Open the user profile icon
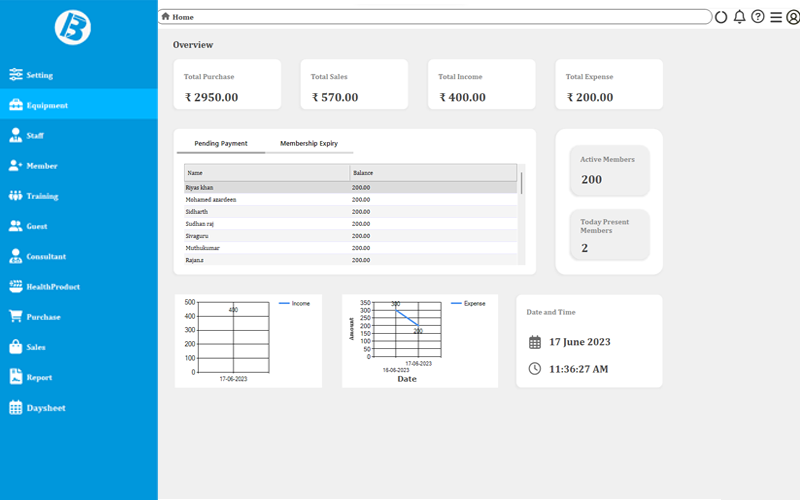This screenshot has width=800, height=500. pyautogui.click(x=793, y=17)
